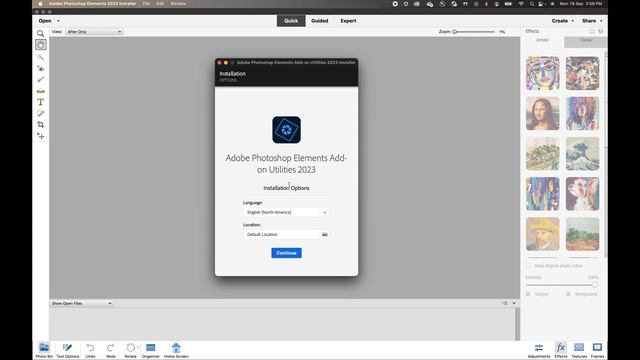
Task: Click the Wi-Fi icon in the menu bar
Action: click(x=521, y=4)
